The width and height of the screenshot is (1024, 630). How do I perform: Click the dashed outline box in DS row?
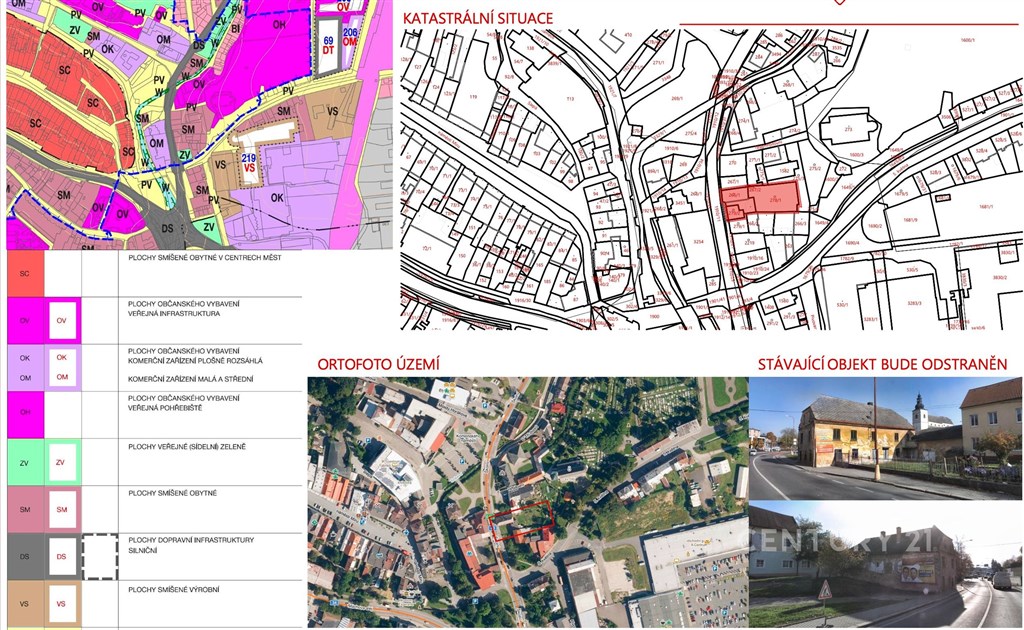[100, 556]
